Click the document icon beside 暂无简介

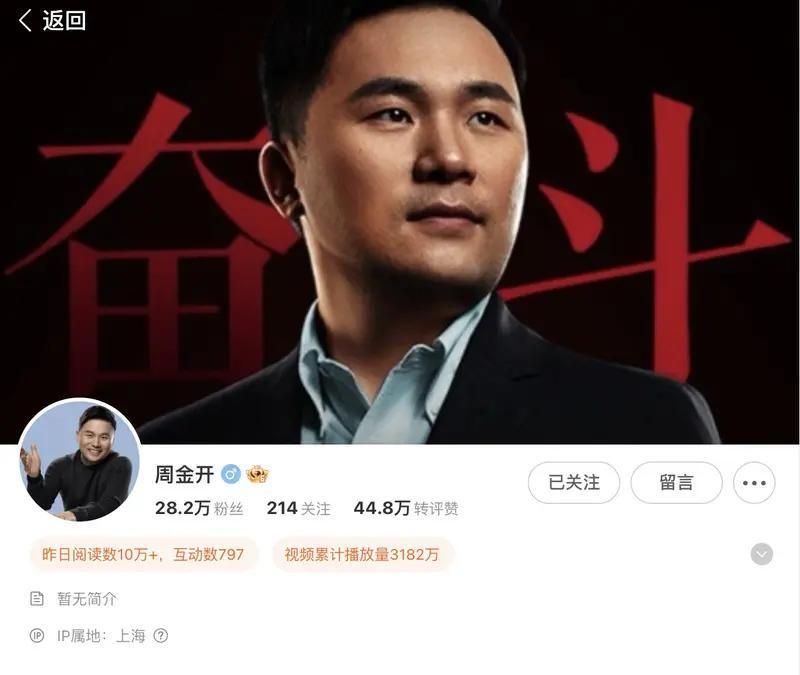pyautogui.click(x=37, y=598)
